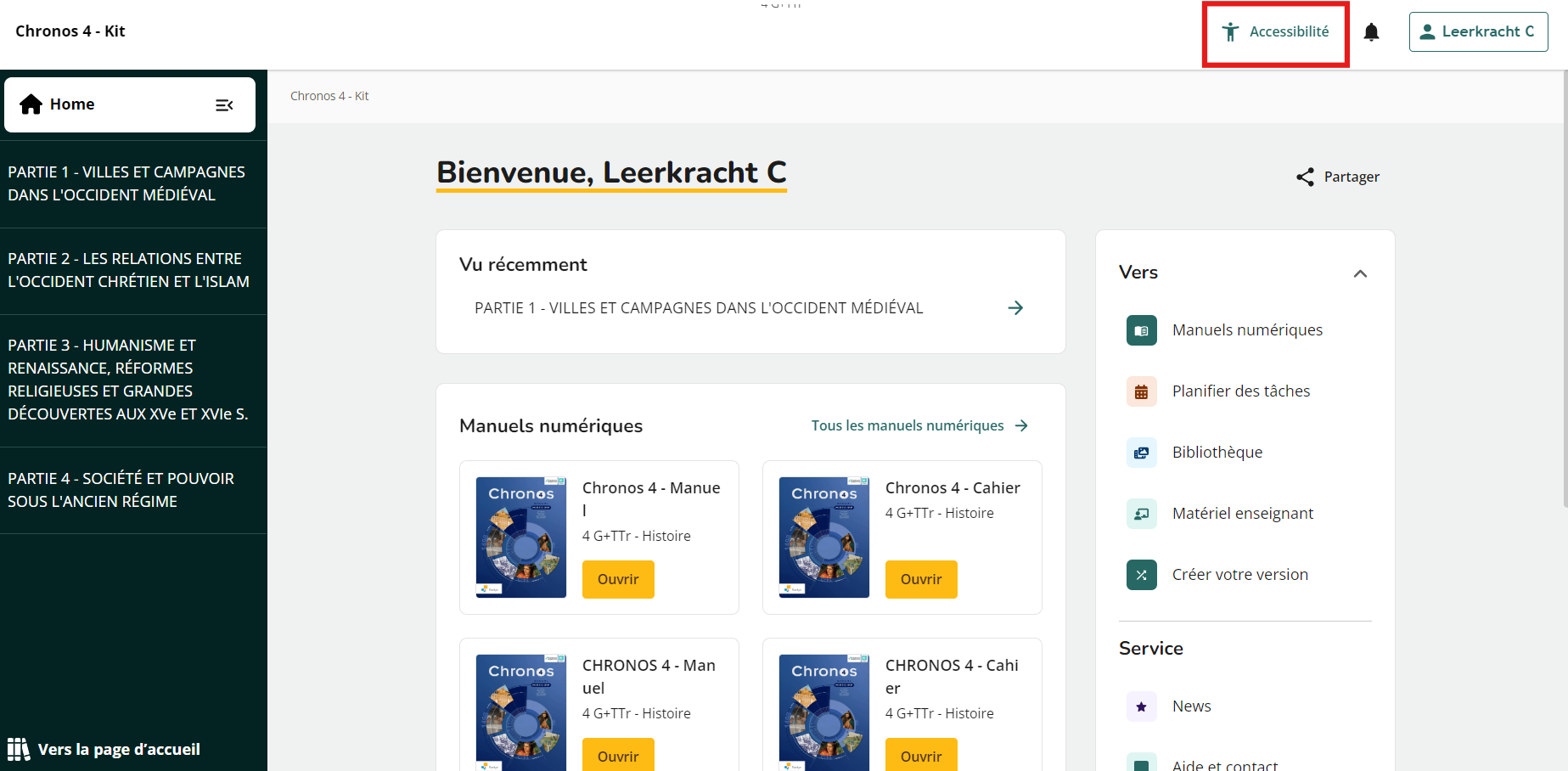Open the Leerkracht C user menu
Viewport: 1568px width, 771px height.
click(1478, 32)
